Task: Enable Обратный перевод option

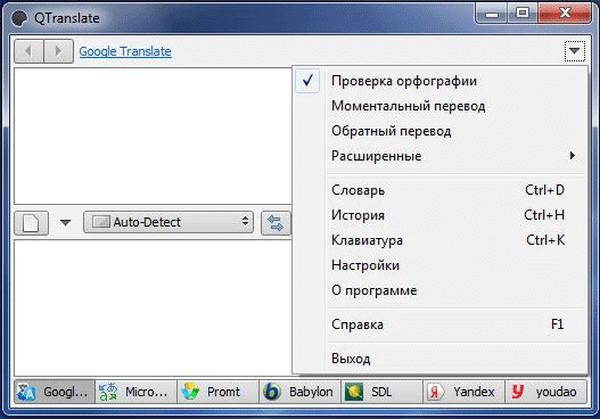Action: (x=440, y=131)
